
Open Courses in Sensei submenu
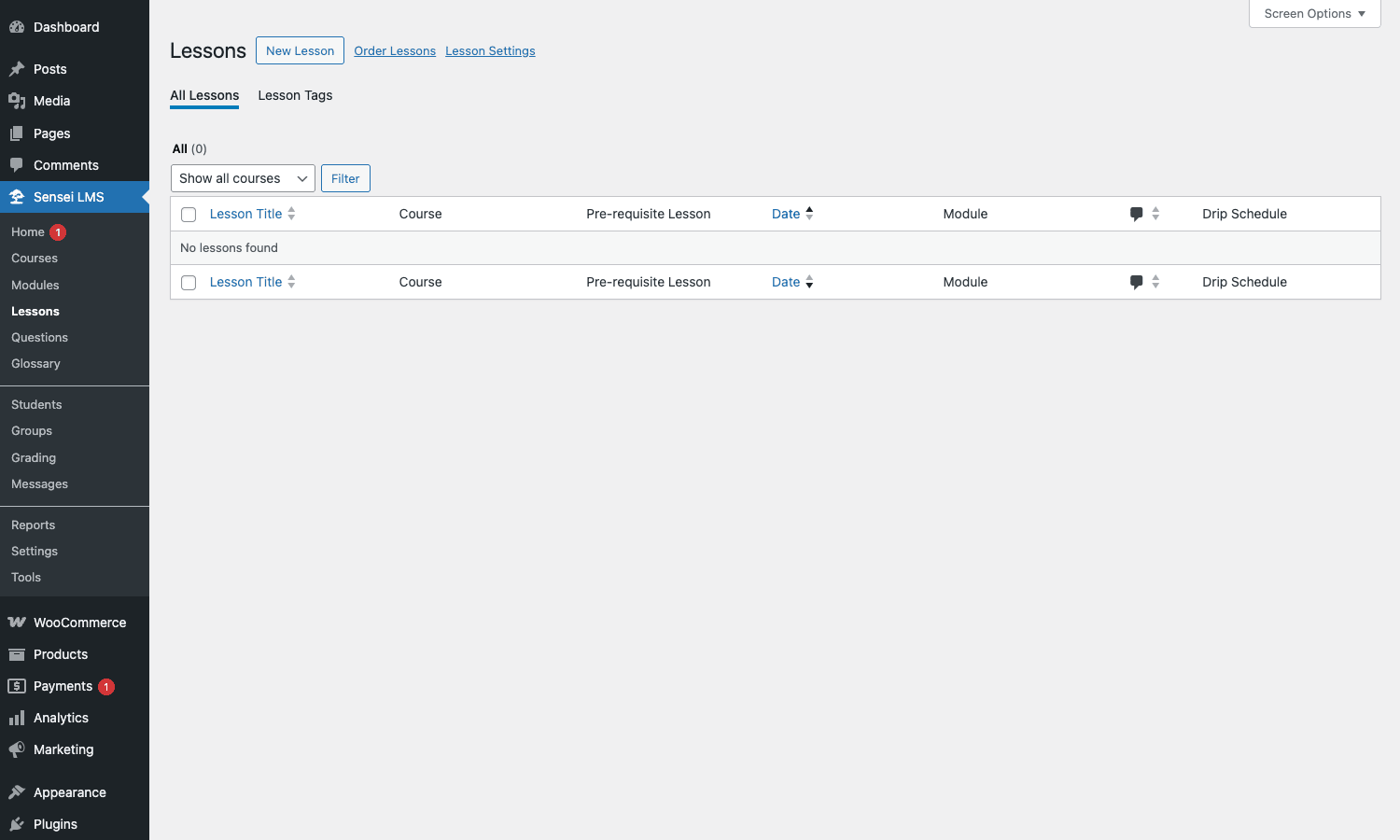tap(35, 259)
